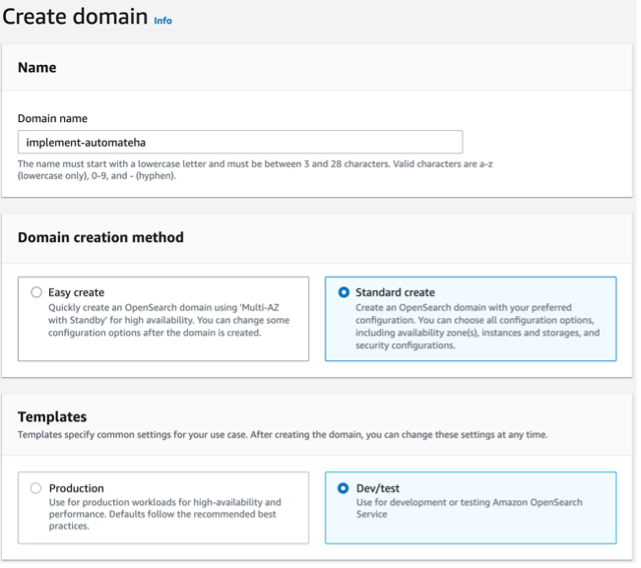Click the 'Domain name' field label
The height and width of the screenshot is (568, 641).
point(52,118)
